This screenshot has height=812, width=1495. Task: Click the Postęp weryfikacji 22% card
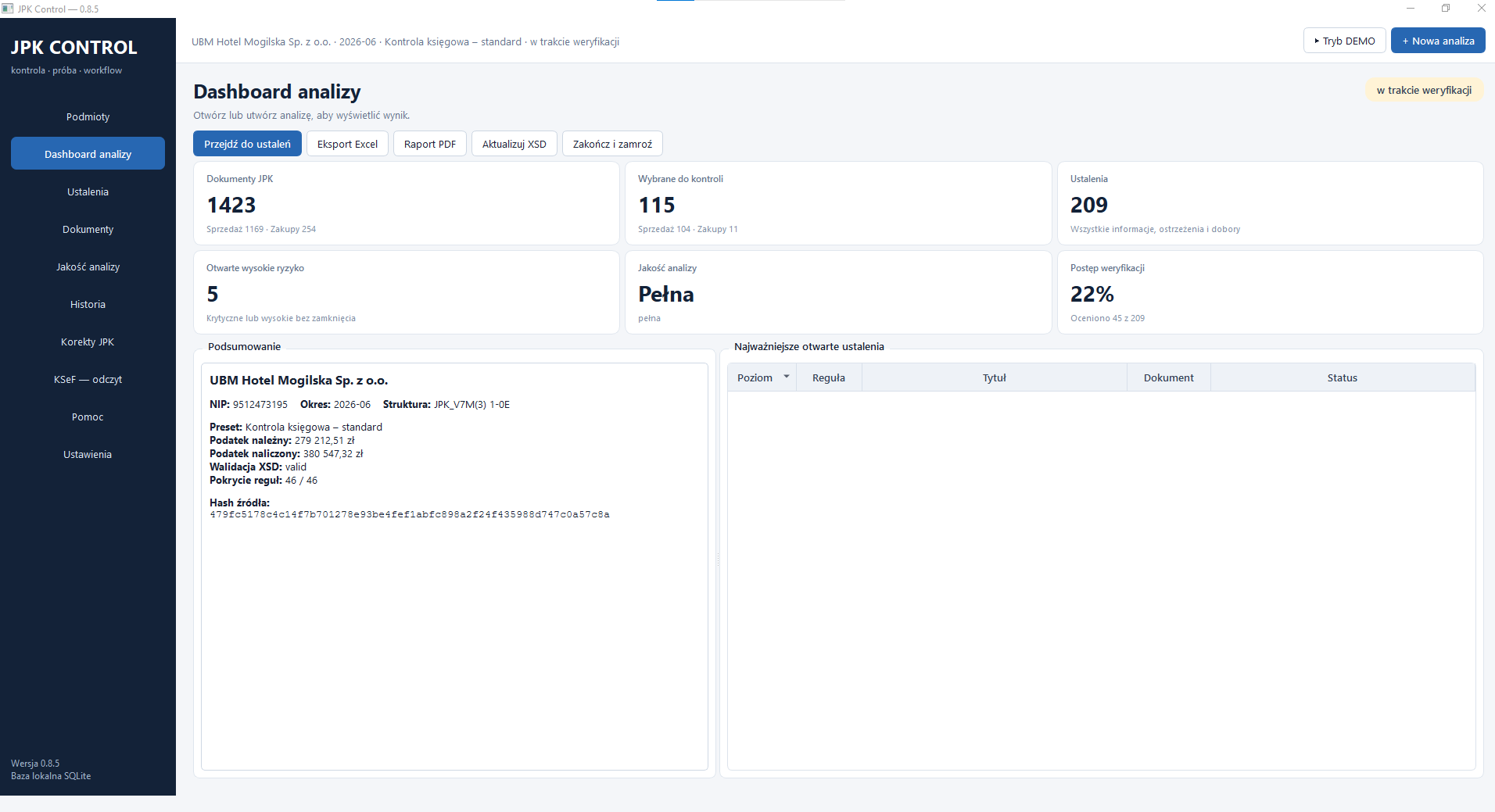click(1271, 292)
